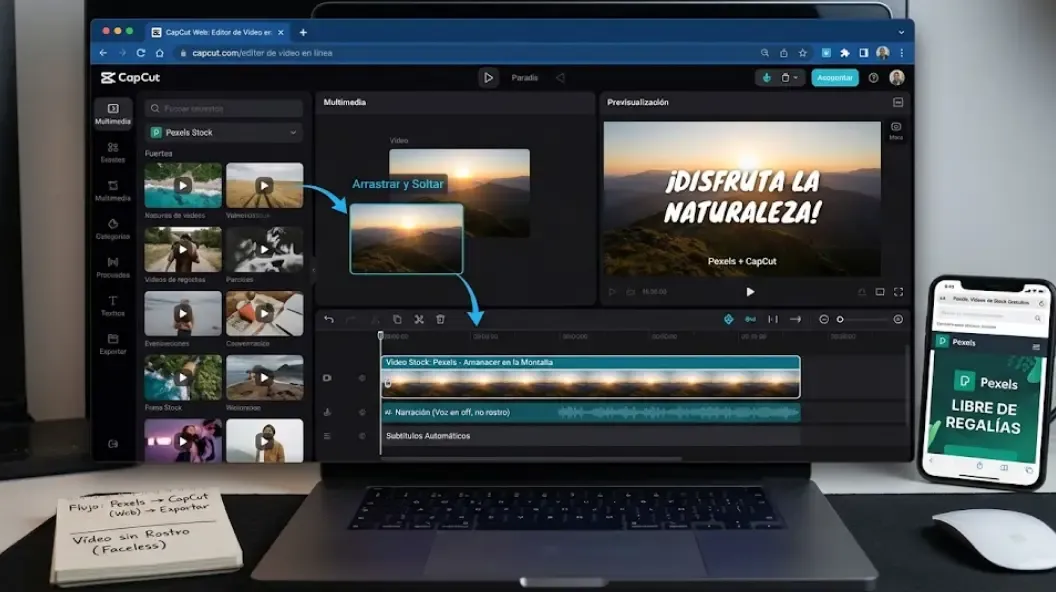Click the browser back arrow
Screen dimensions: 1056x592
pos(103,53)
